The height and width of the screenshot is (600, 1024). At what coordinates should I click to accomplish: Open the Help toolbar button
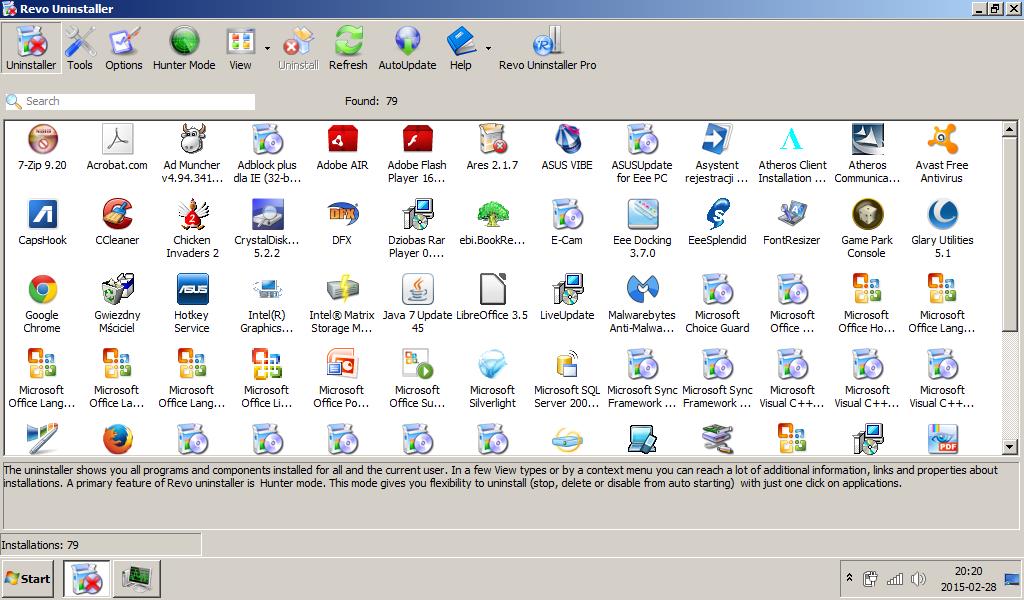click(x=460, y=48)
